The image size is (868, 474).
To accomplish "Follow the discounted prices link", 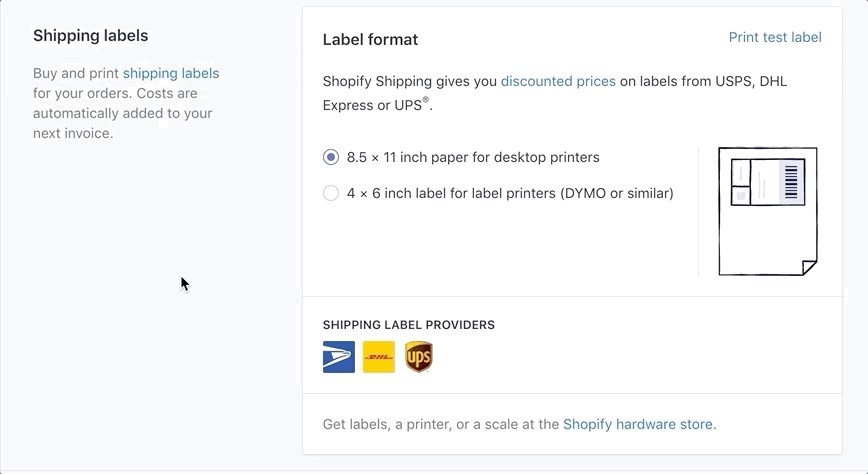I will pyautogui.click(x=558, y=81).
